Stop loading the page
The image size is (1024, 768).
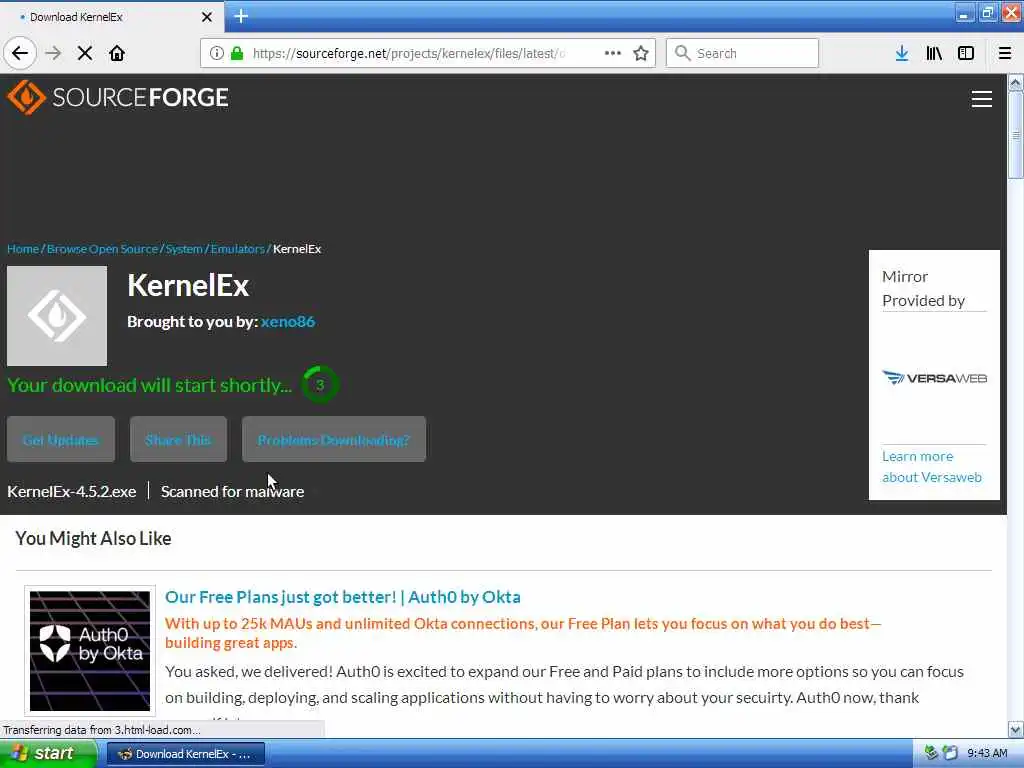[85, 53]
